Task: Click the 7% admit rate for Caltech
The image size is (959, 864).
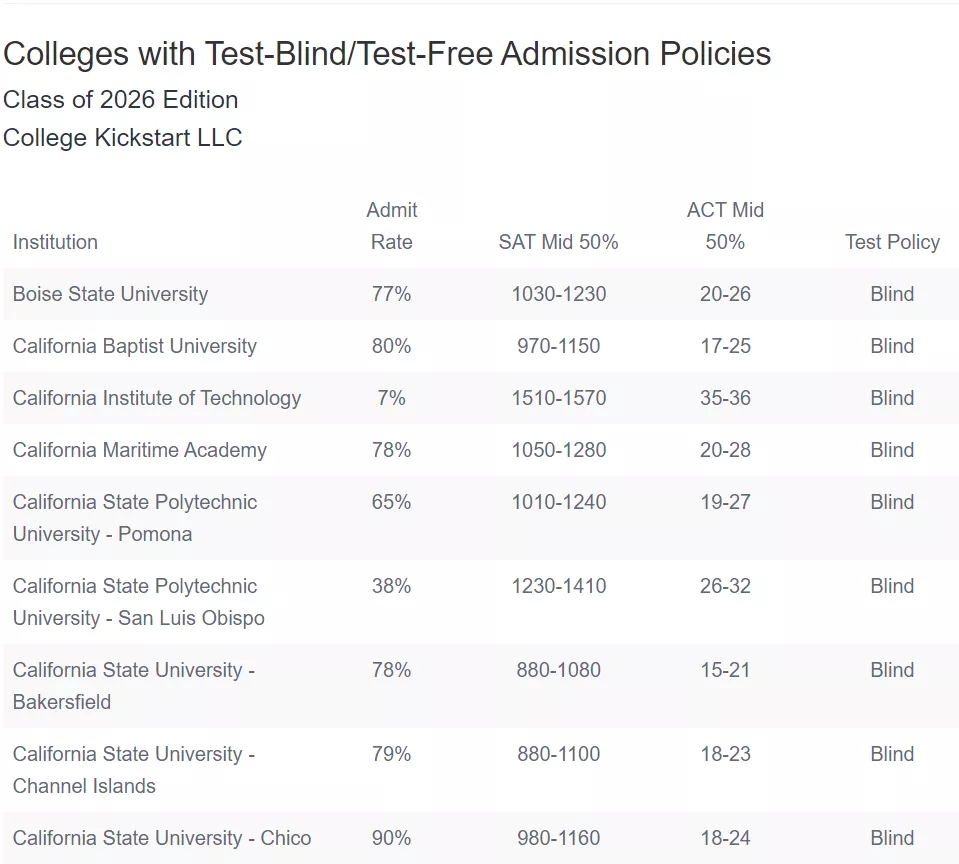Action: 391,398
